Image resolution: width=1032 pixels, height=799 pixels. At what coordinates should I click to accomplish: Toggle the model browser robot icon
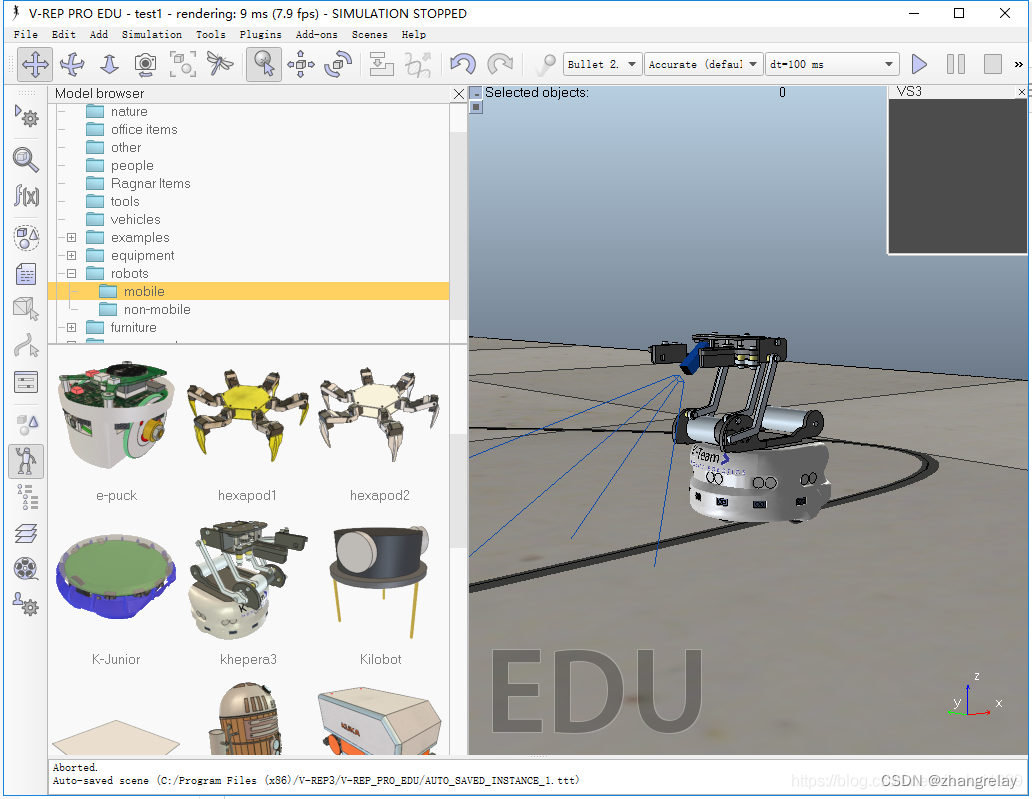pos(26,461)
